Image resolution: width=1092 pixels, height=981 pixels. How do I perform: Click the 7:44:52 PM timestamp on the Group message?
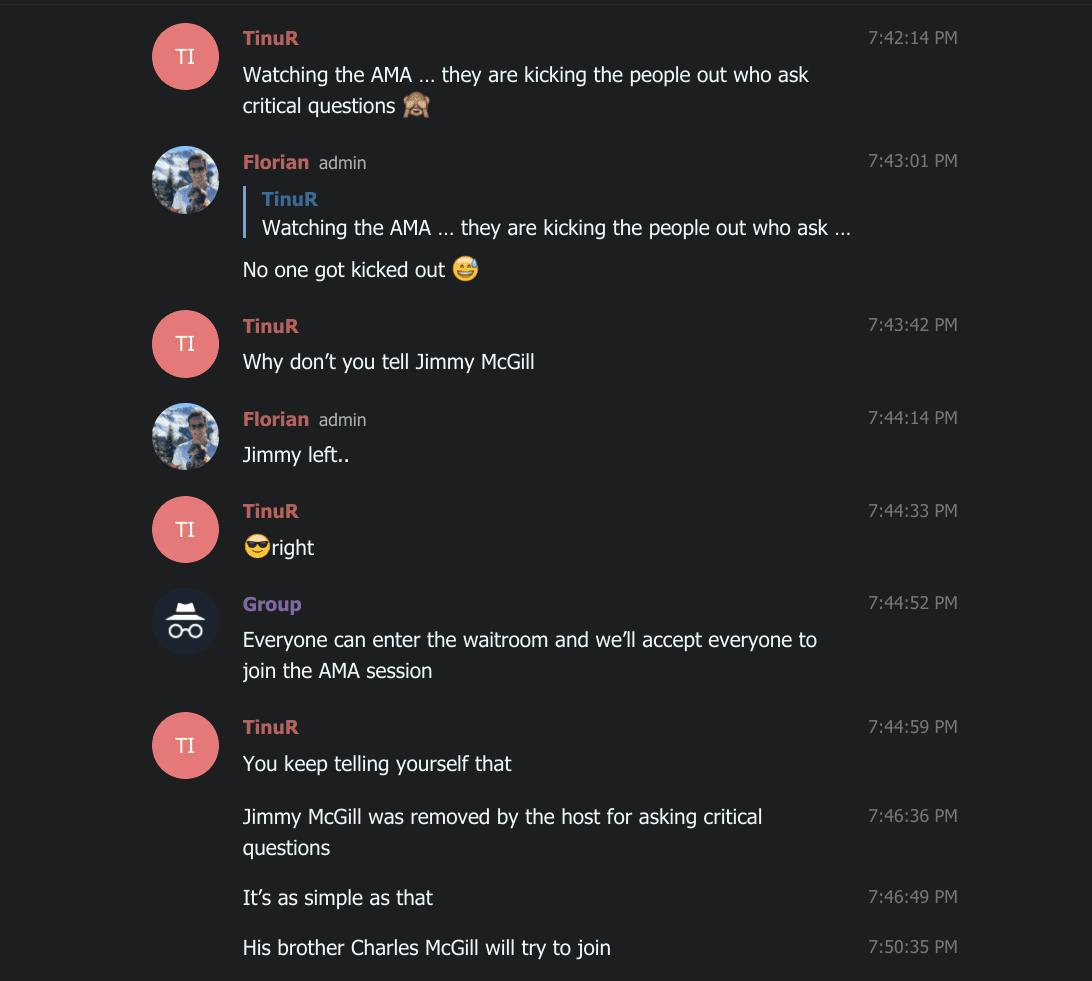click(x=912, y=603)
